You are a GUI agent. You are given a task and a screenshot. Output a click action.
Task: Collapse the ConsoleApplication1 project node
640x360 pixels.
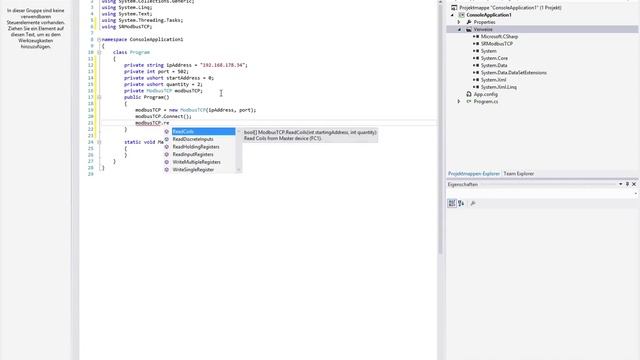(x=452, y=15)
